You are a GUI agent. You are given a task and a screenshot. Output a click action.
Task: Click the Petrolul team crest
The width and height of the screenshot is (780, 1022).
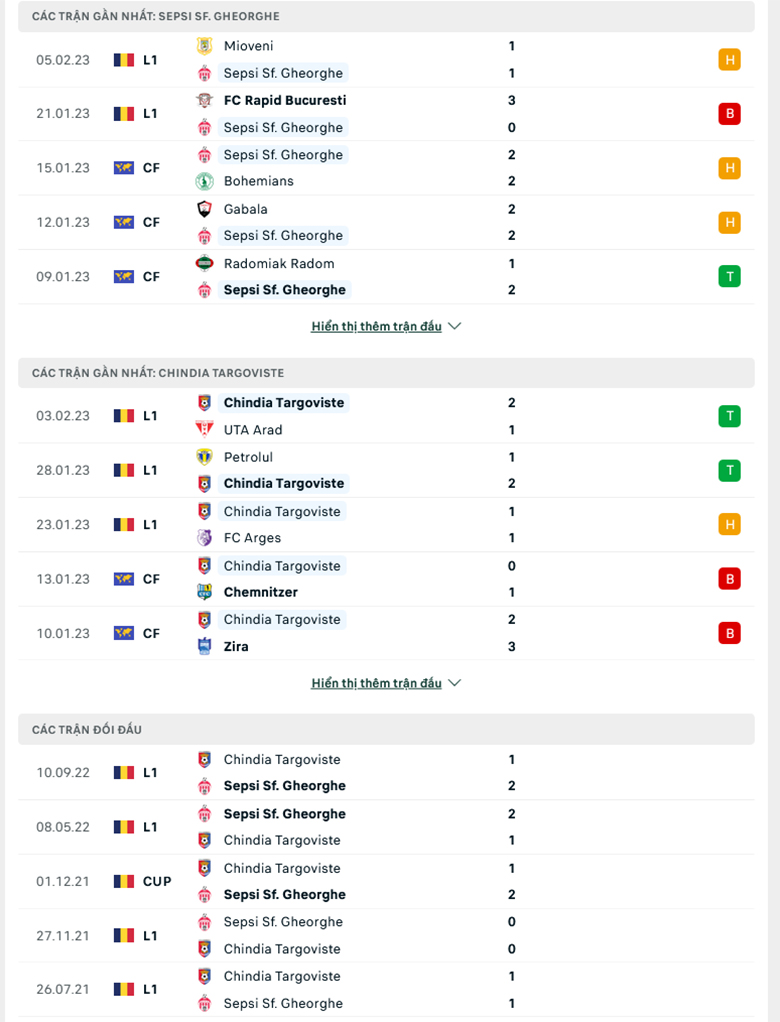click(204, 457)
